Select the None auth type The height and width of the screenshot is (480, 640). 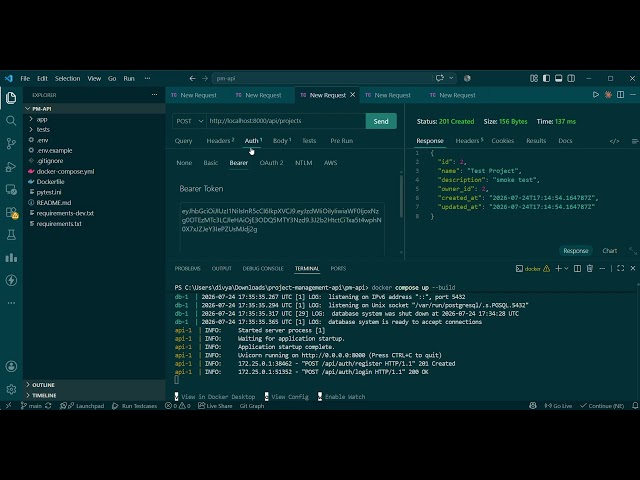point(184,163)
